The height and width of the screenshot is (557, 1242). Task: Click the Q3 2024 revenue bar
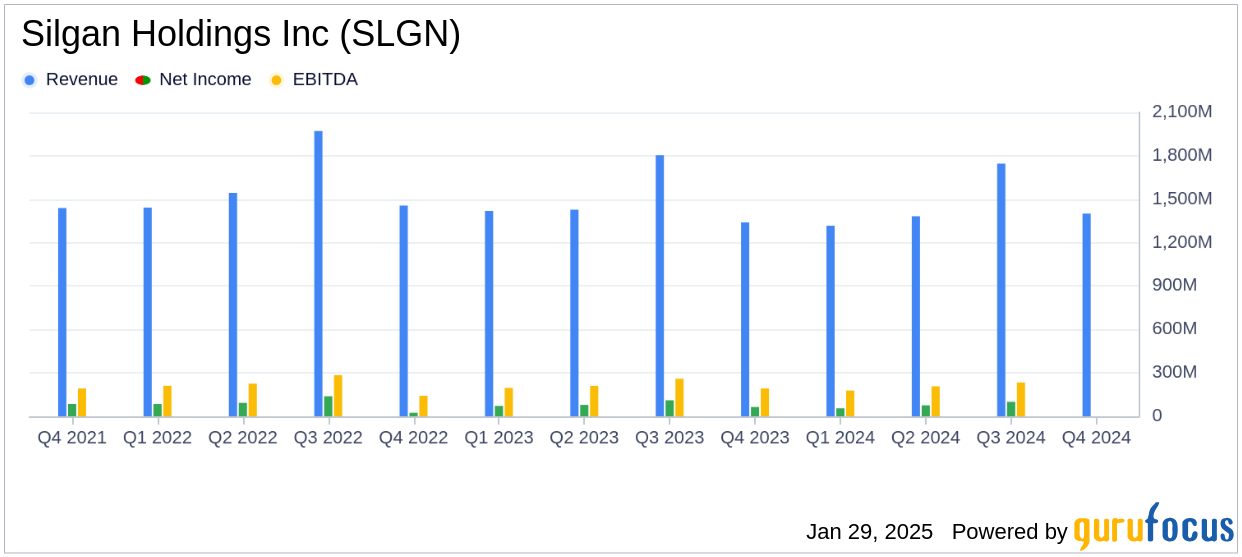point(1001,290)
